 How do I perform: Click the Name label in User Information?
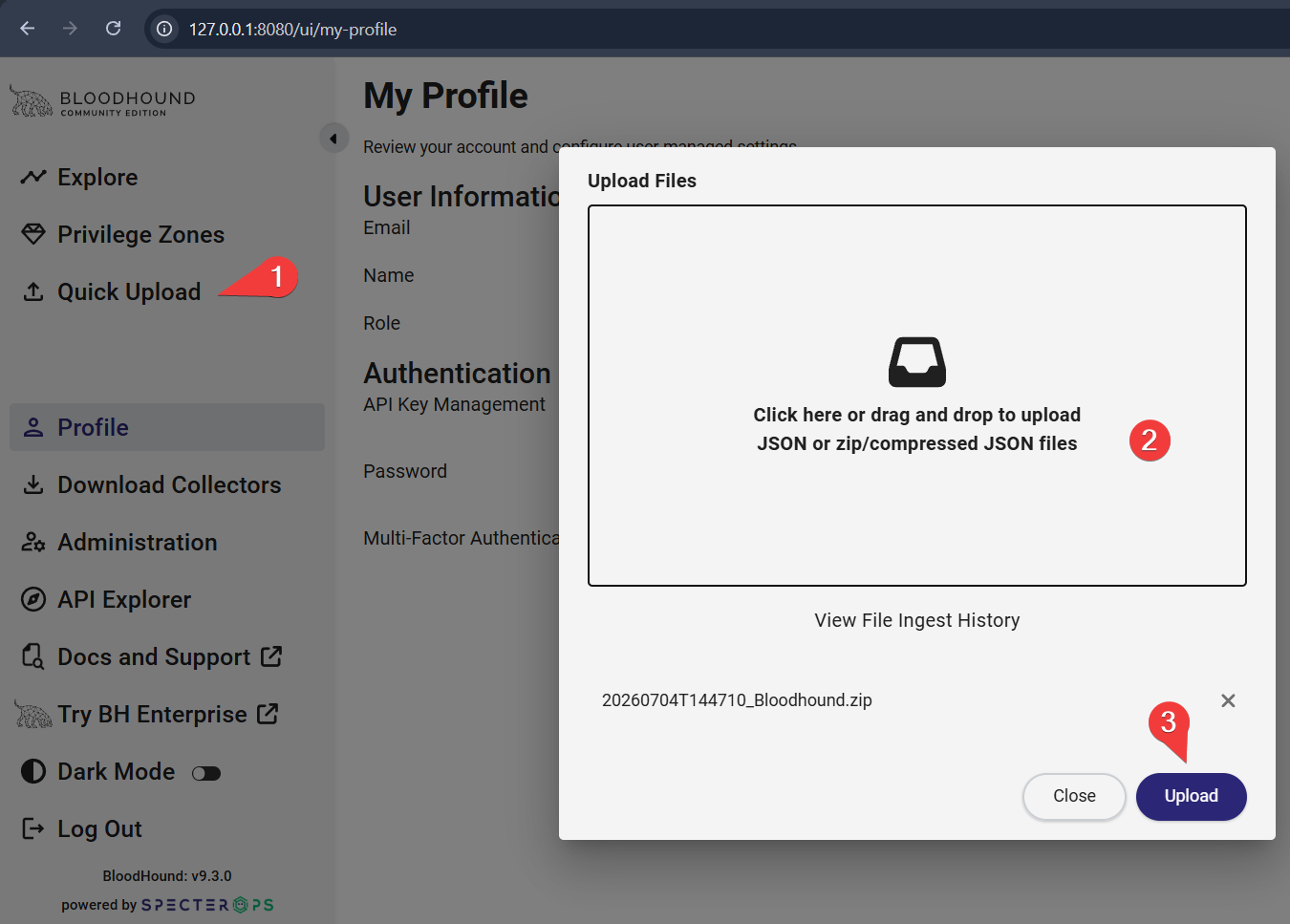coord(389,275)
